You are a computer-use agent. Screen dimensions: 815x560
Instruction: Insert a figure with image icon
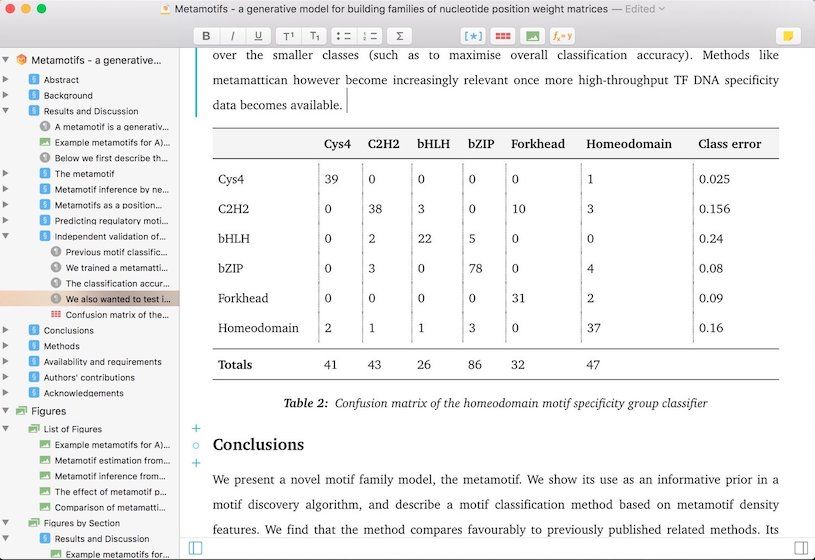click(x=533, y=36)
